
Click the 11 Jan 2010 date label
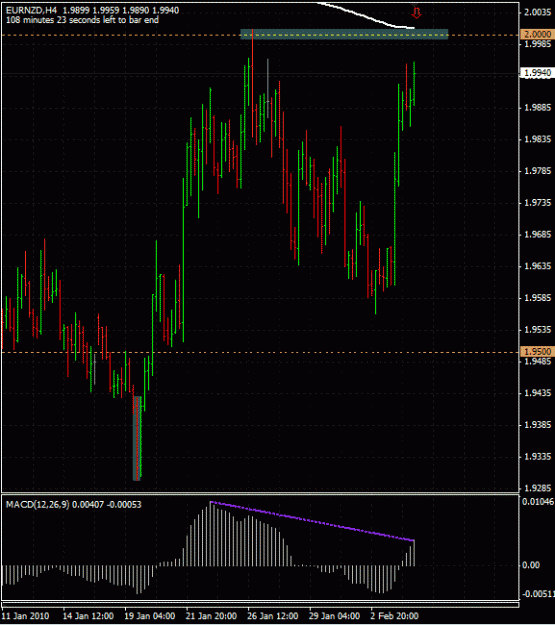click(x=26, y=616)
